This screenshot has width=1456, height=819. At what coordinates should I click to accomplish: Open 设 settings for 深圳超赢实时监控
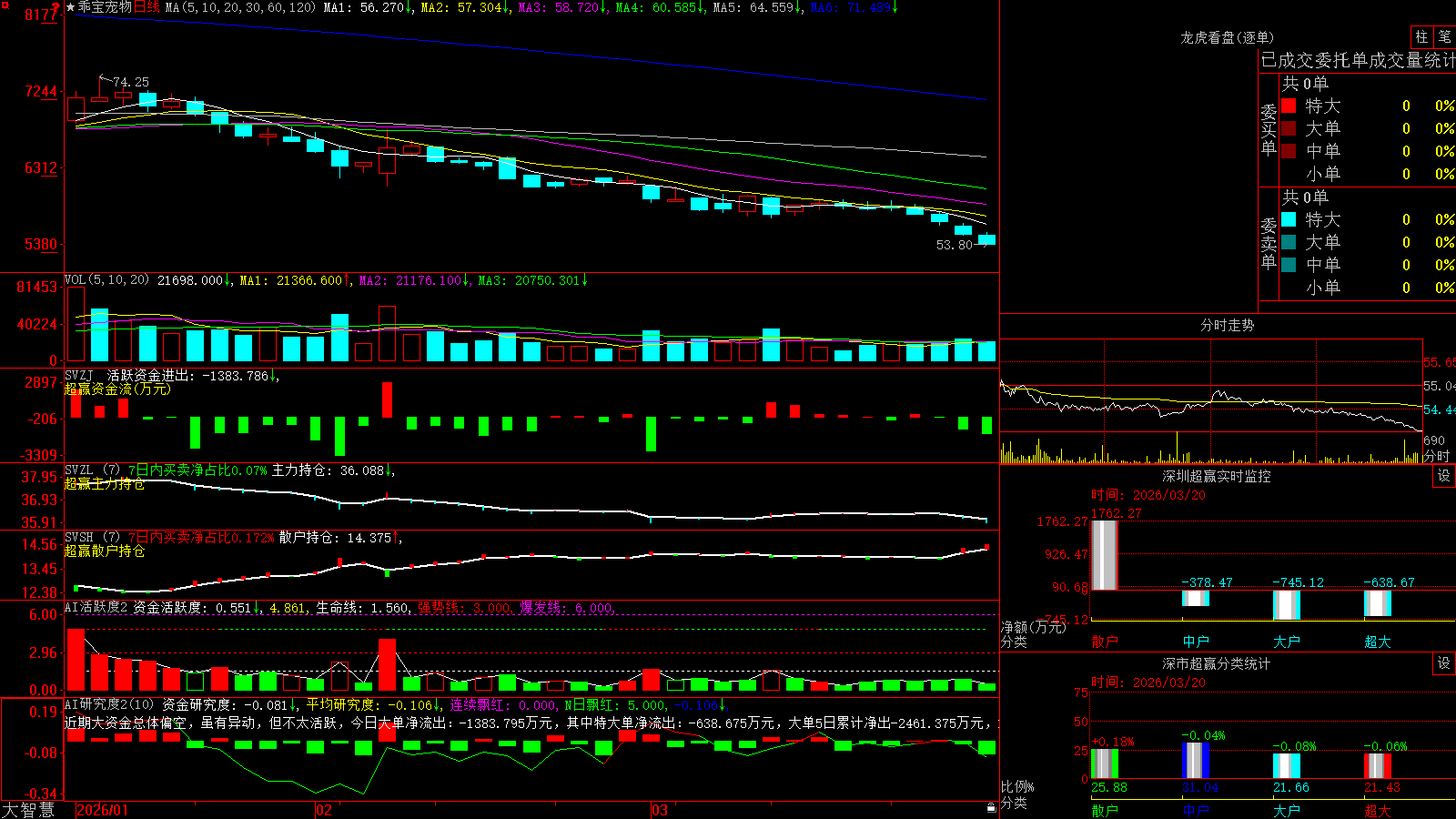pyautogui.click(x=1444, y=476)
